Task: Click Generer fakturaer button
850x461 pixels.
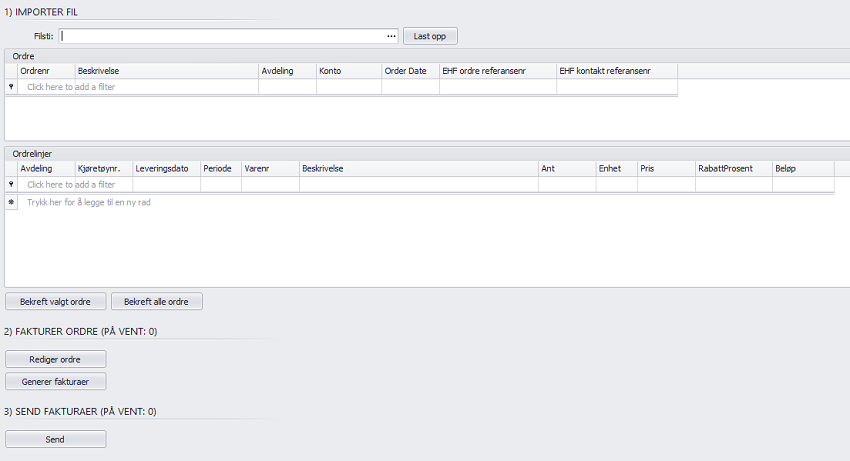Action: (x=55, y=381)
